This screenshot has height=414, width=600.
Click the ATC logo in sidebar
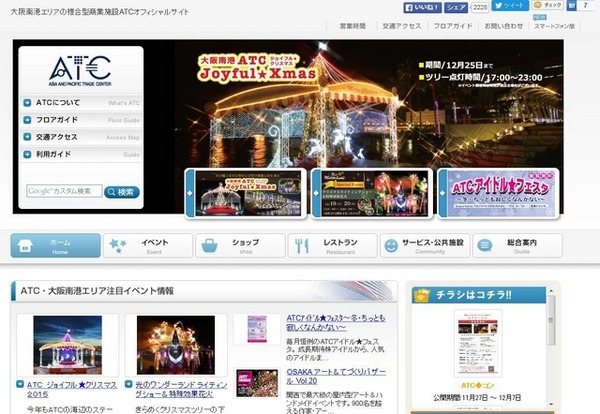point(80,71)
